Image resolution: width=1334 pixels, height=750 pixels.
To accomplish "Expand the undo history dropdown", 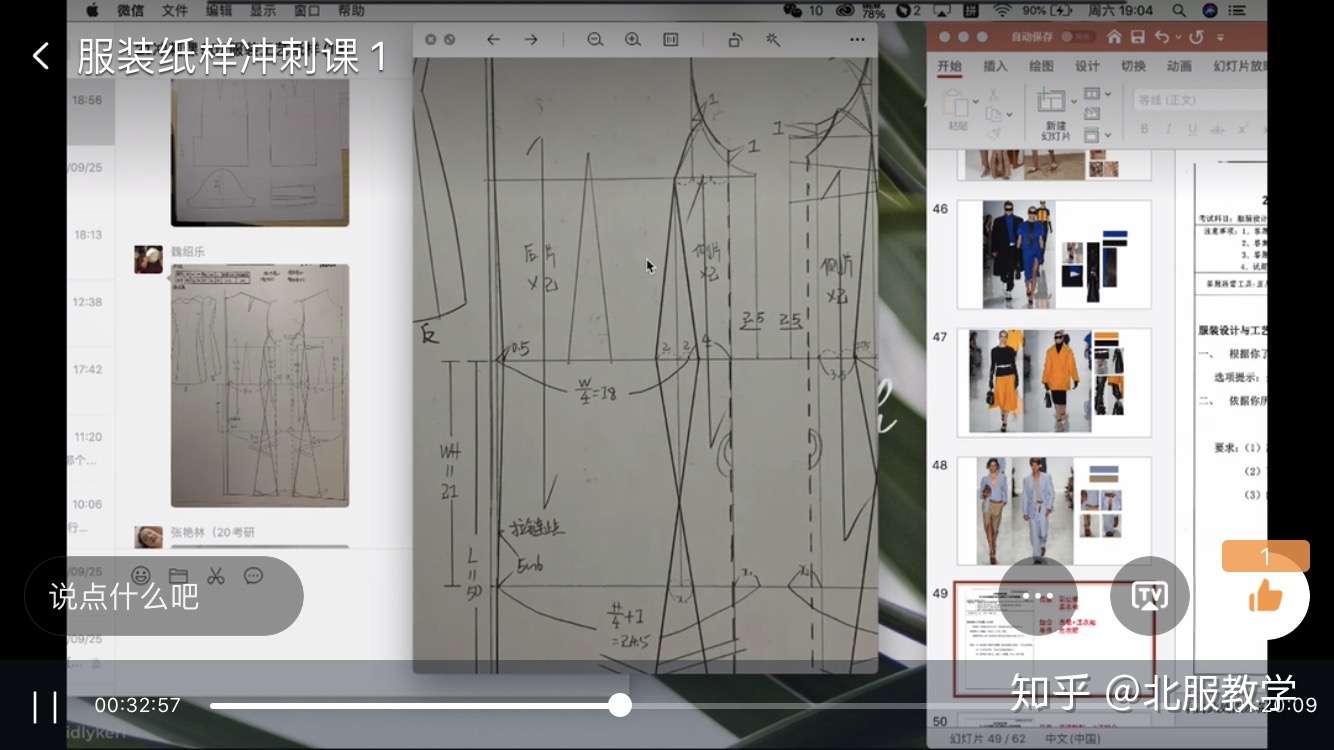I will [1176, 37].
